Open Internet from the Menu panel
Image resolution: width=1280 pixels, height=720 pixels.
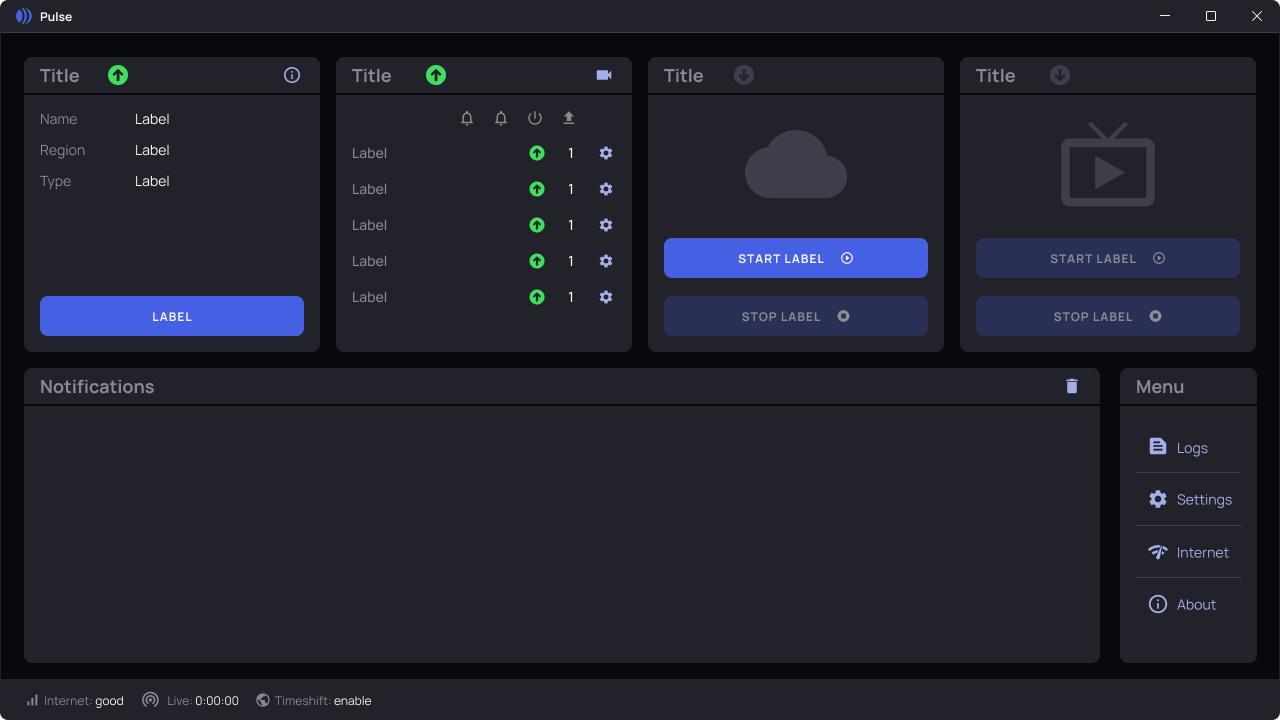pos(1188,552)
